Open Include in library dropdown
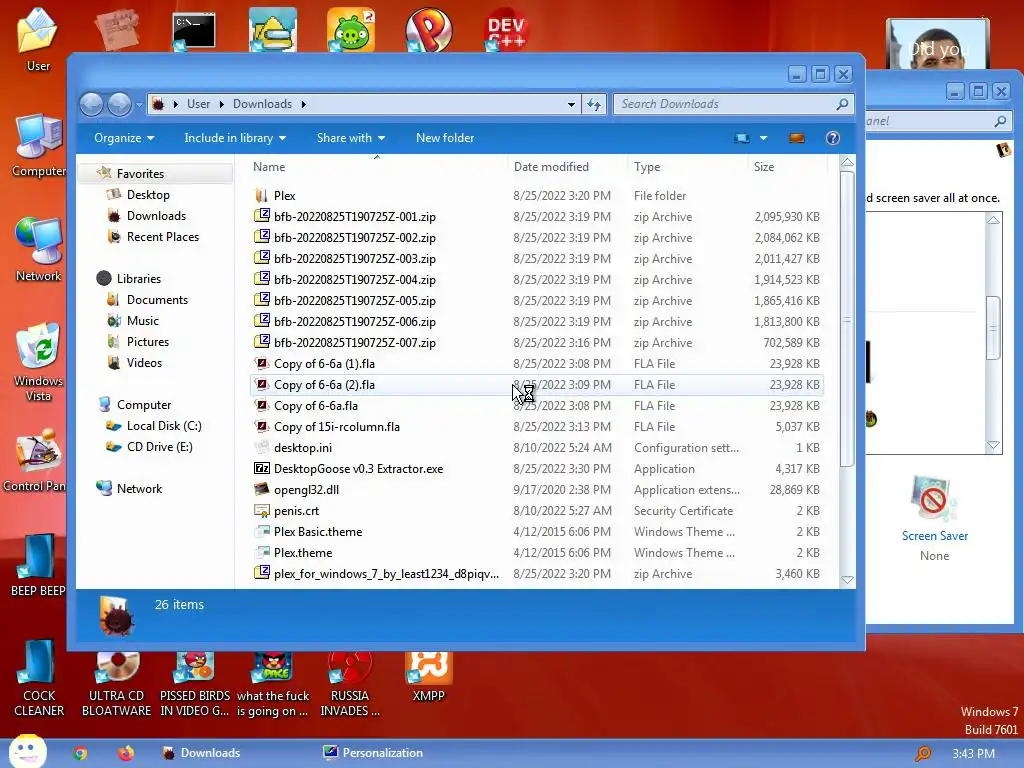Viewport: 1024px width, 768px height. point(235,138)
